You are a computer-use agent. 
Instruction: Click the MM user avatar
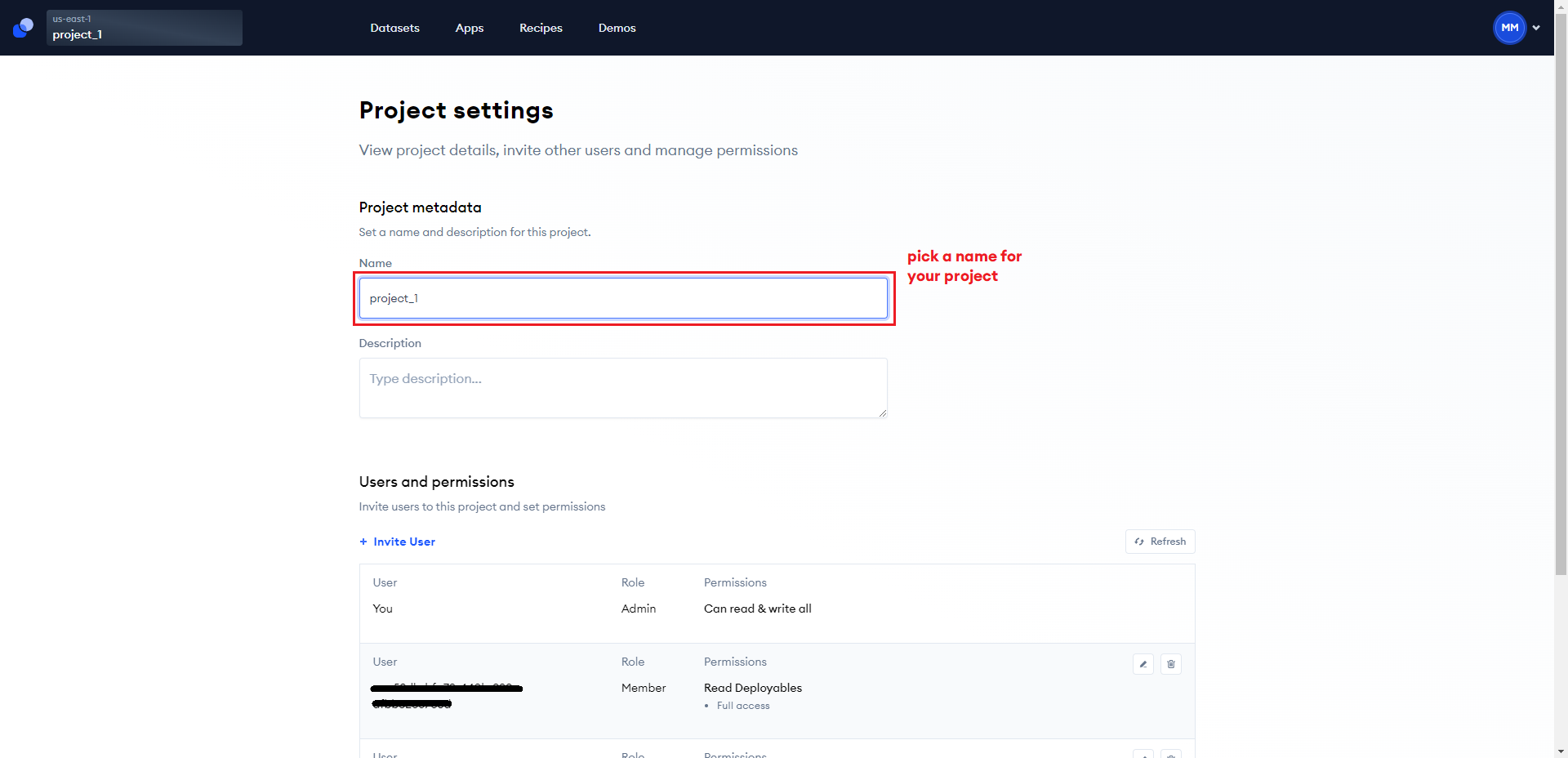[x=1509, y=28]
